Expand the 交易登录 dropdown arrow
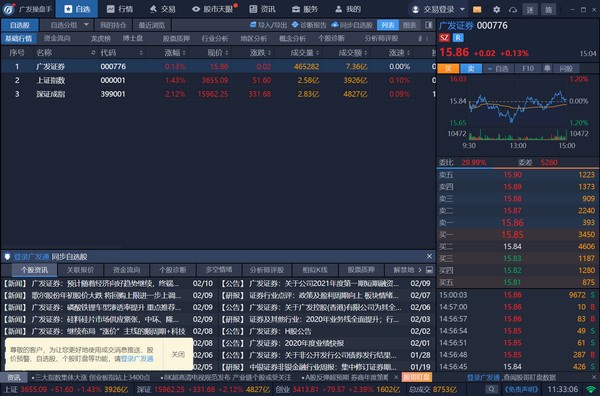The height and width of the screenshot is (396, 600). click(462, 9)
